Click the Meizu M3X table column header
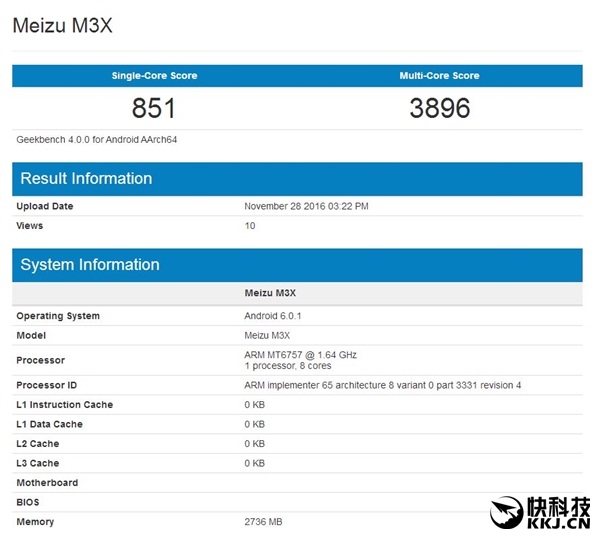This screenshot has height=539, width=600. click(x=271, y=294)
